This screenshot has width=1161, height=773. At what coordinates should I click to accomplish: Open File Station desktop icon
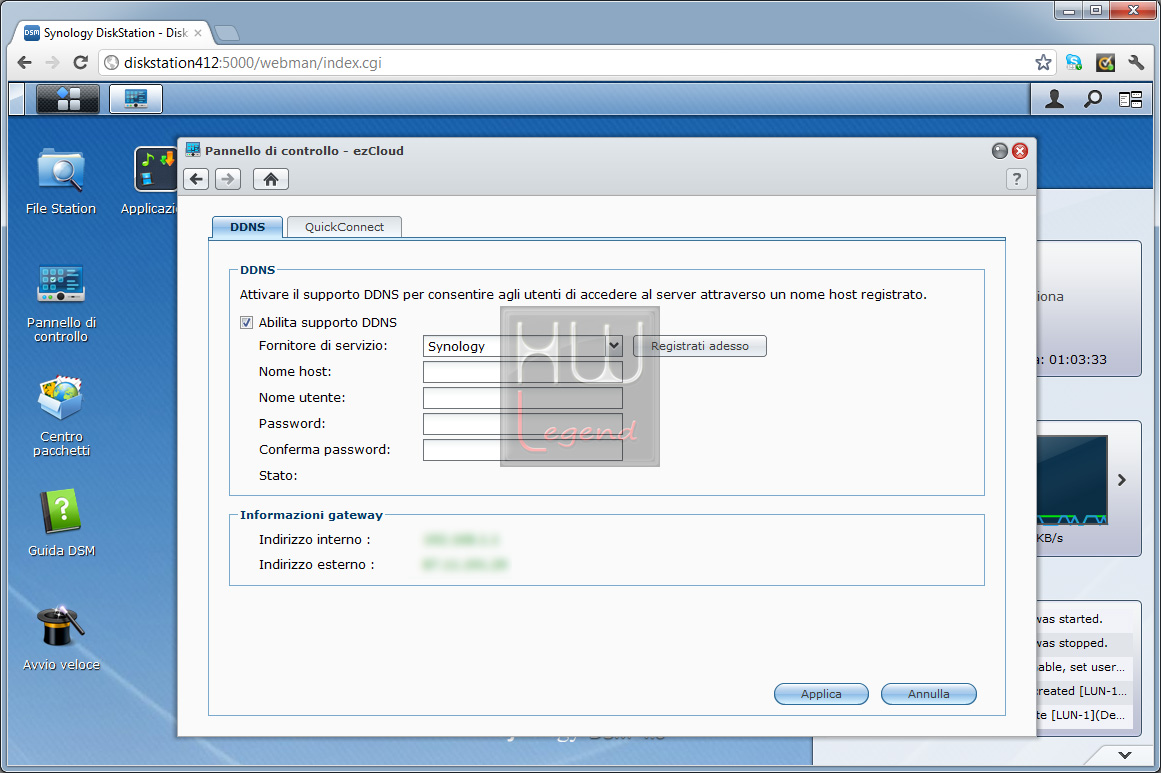61,181
